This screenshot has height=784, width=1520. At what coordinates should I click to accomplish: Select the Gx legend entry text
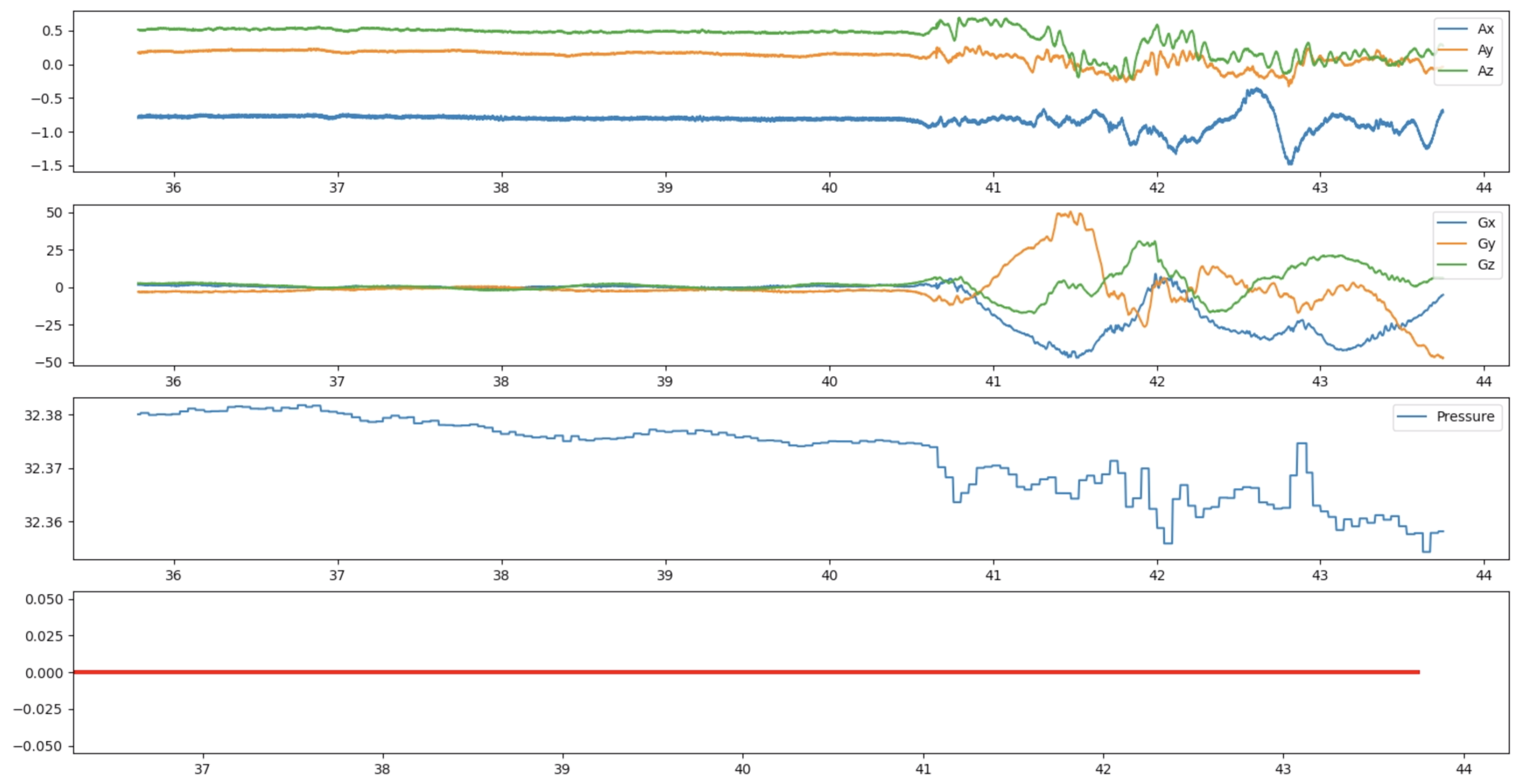1486,222
